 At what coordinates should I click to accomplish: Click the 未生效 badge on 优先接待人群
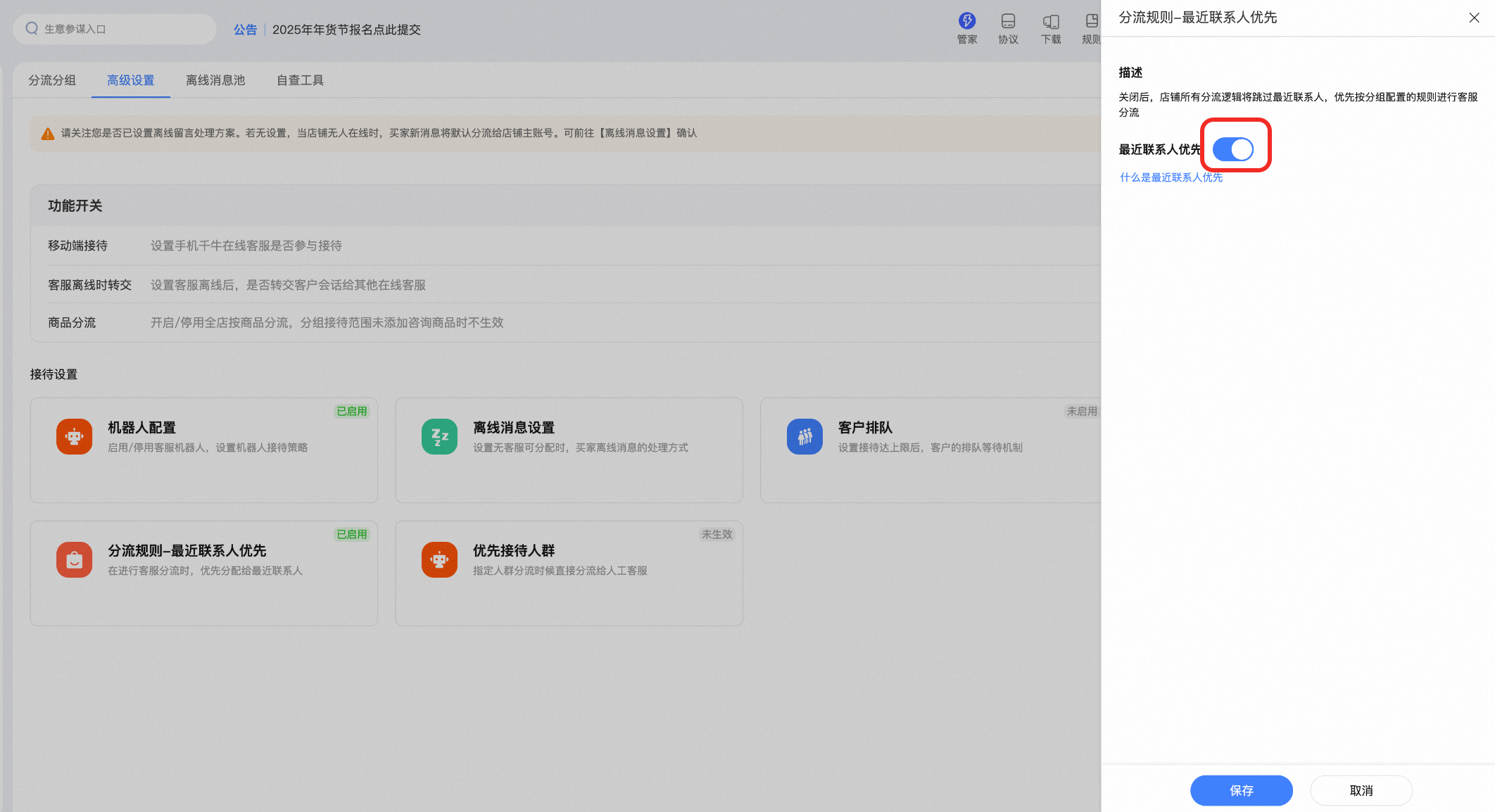coord(717,534)
